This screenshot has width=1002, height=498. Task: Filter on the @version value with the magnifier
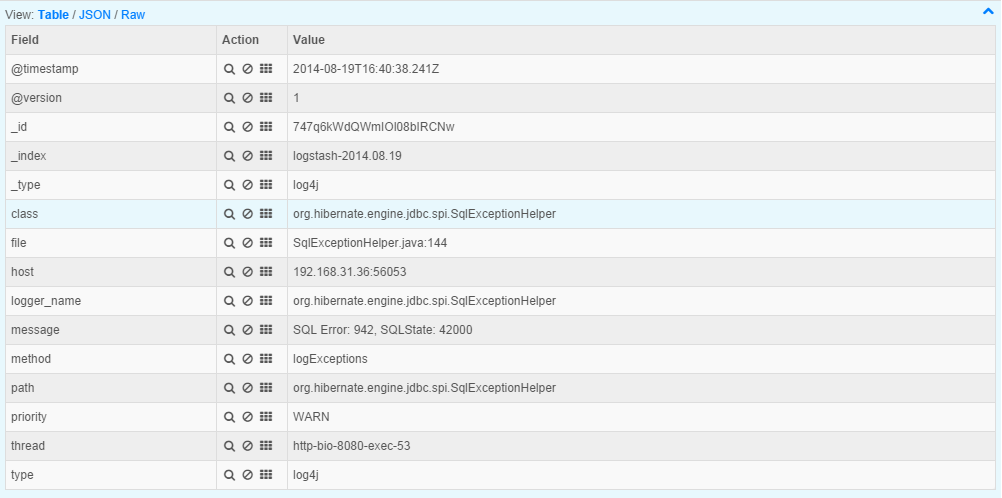[x=229, y=98]
